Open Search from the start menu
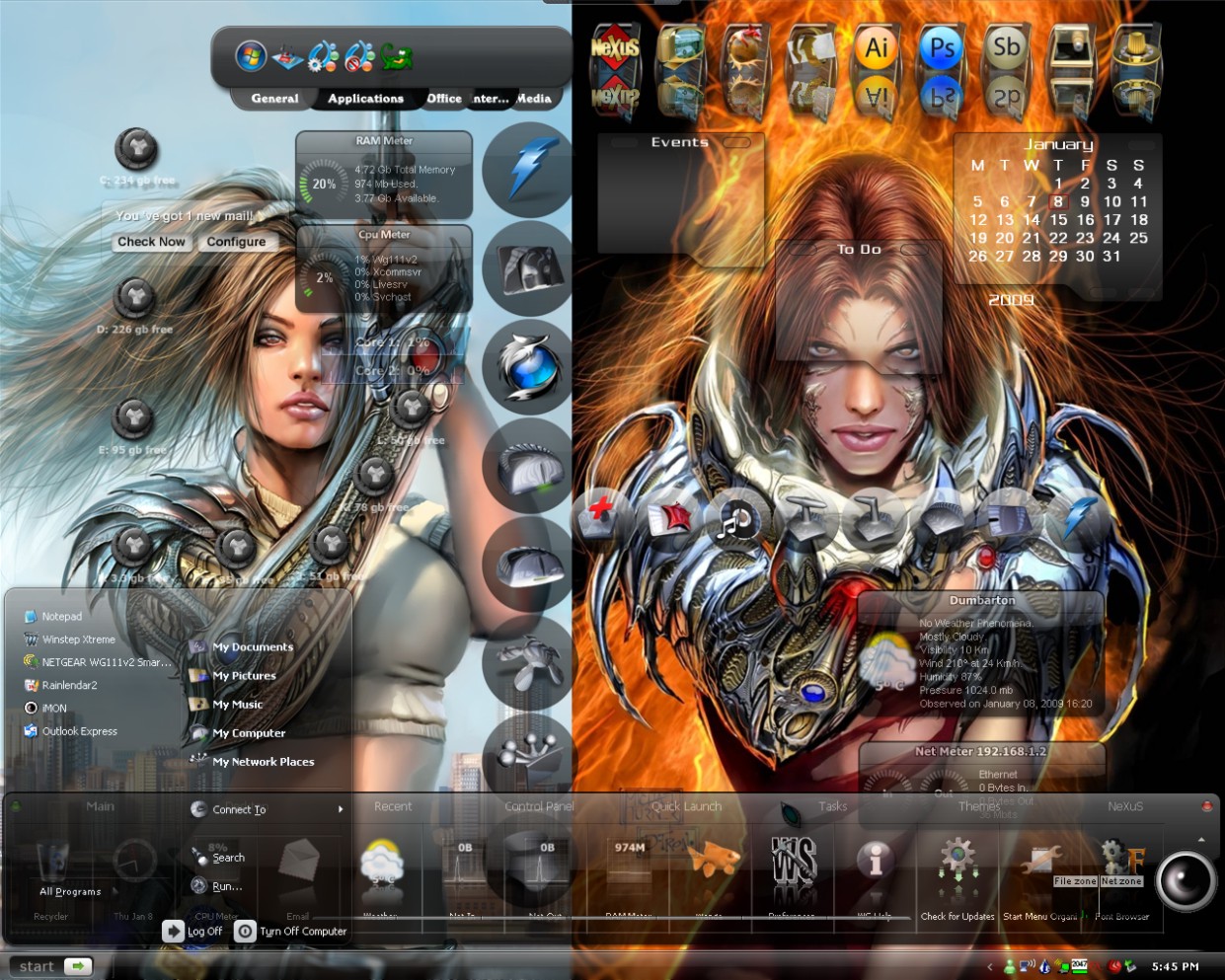 [218, 858]
